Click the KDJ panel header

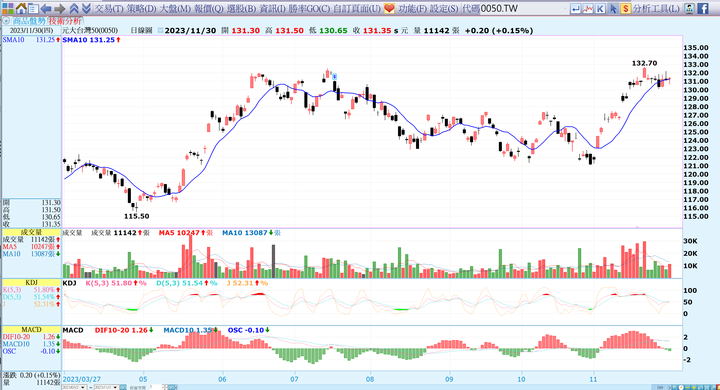click(x=31, y=283)
